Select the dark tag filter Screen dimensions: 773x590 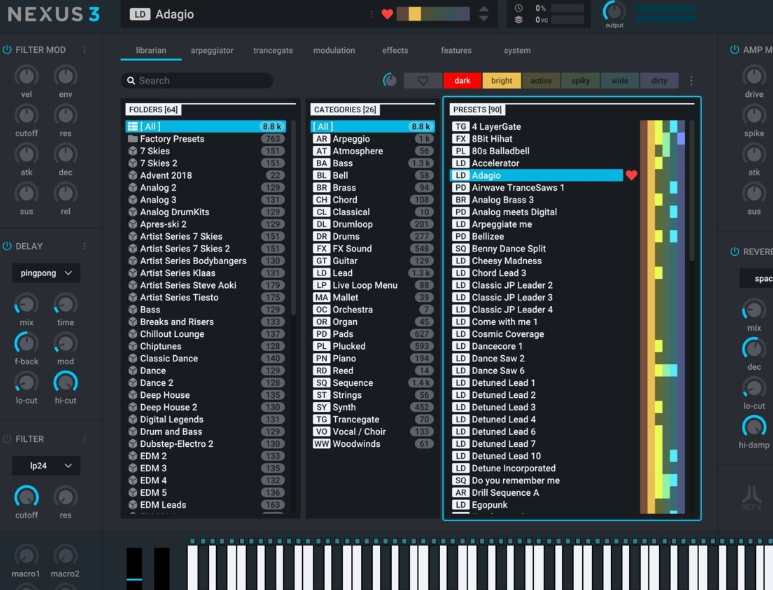[462, 81]
